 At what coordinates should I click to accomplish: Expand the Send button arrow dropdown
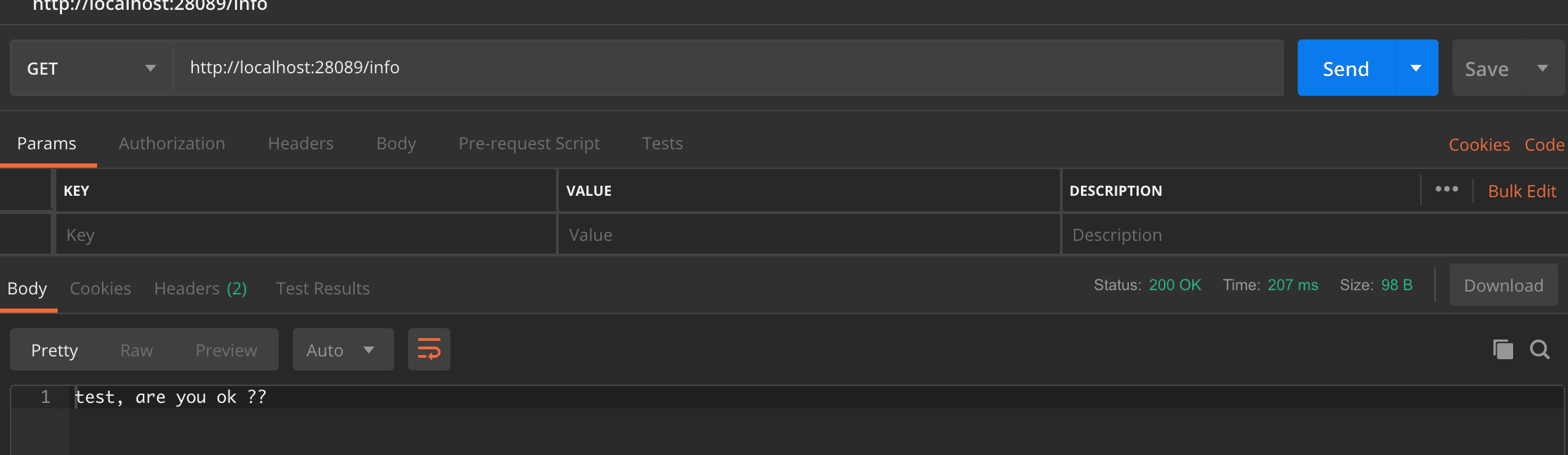click(x=1416, y=68)
